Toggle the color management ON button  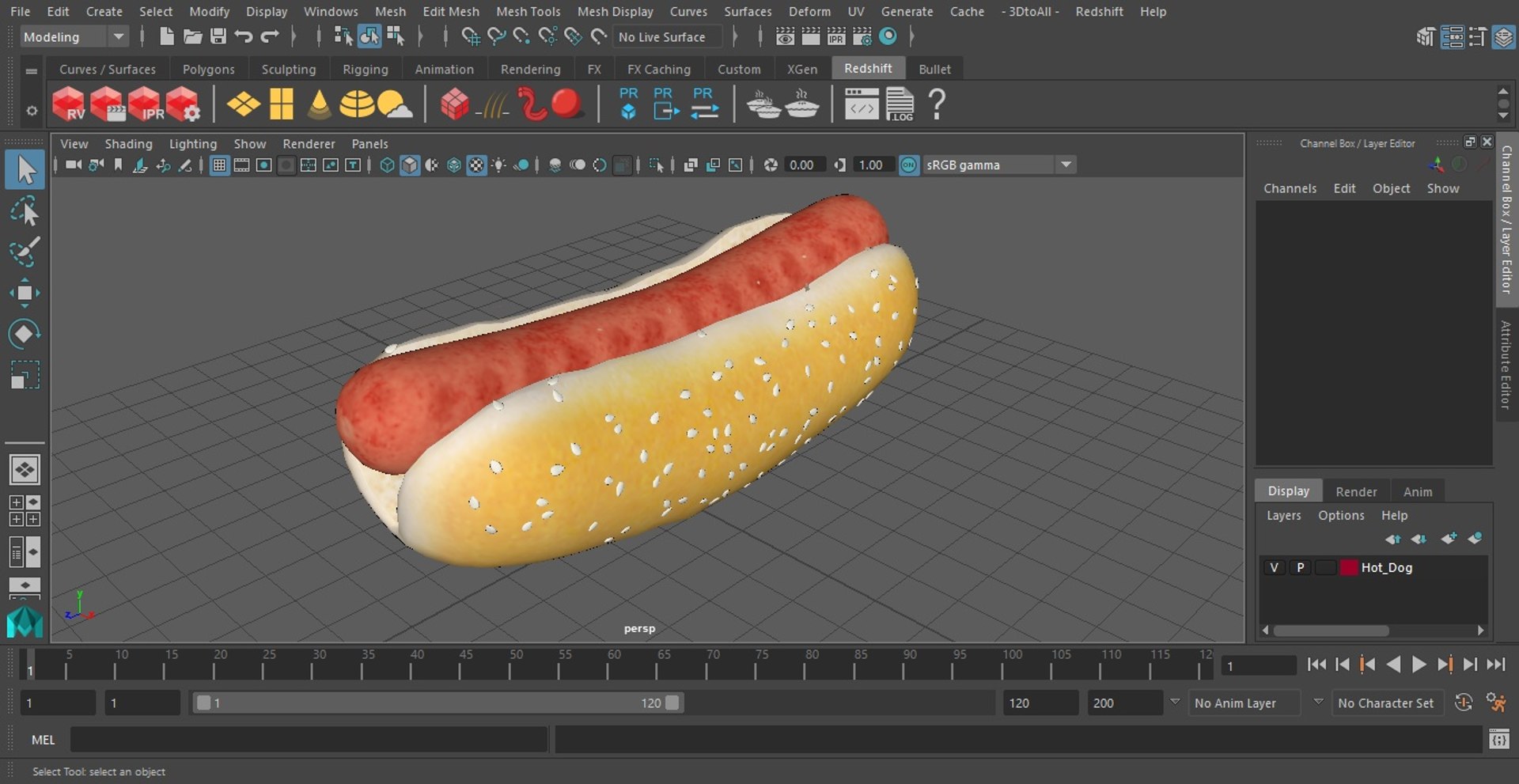(x=909, y=165)
